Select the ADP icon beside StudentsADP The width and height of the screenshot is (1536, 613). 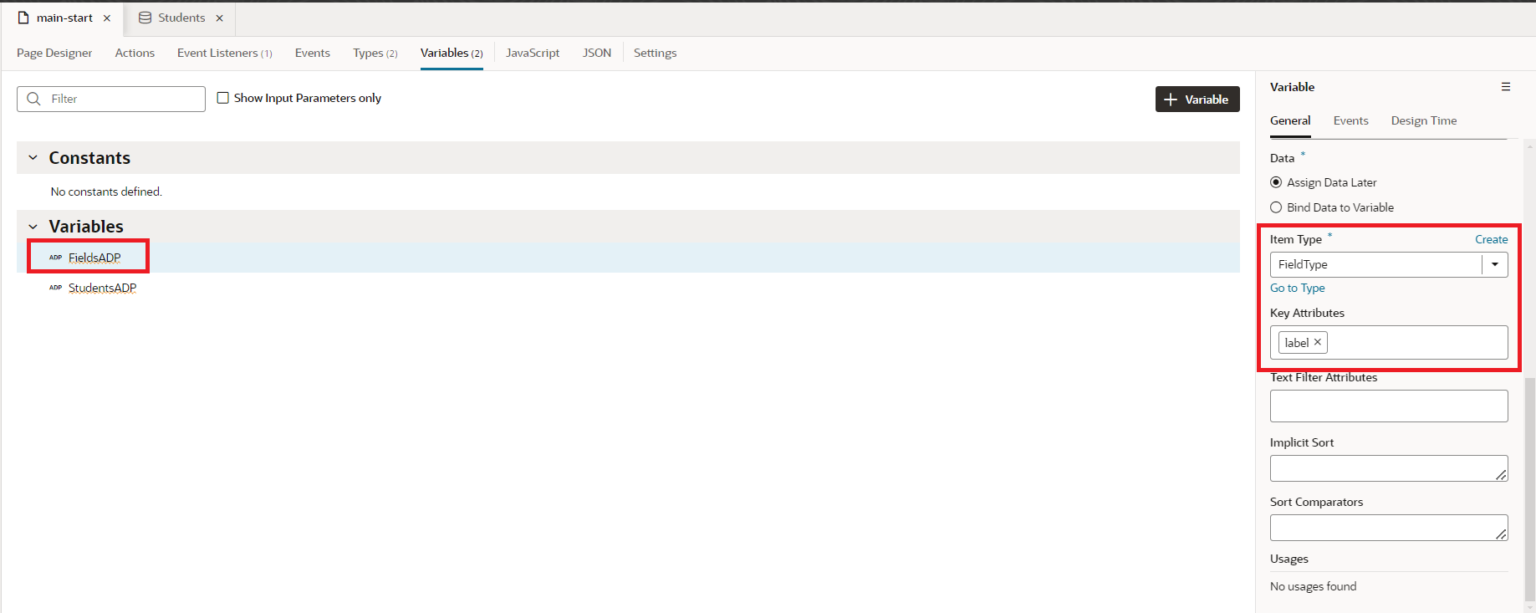tap(53, 288)
